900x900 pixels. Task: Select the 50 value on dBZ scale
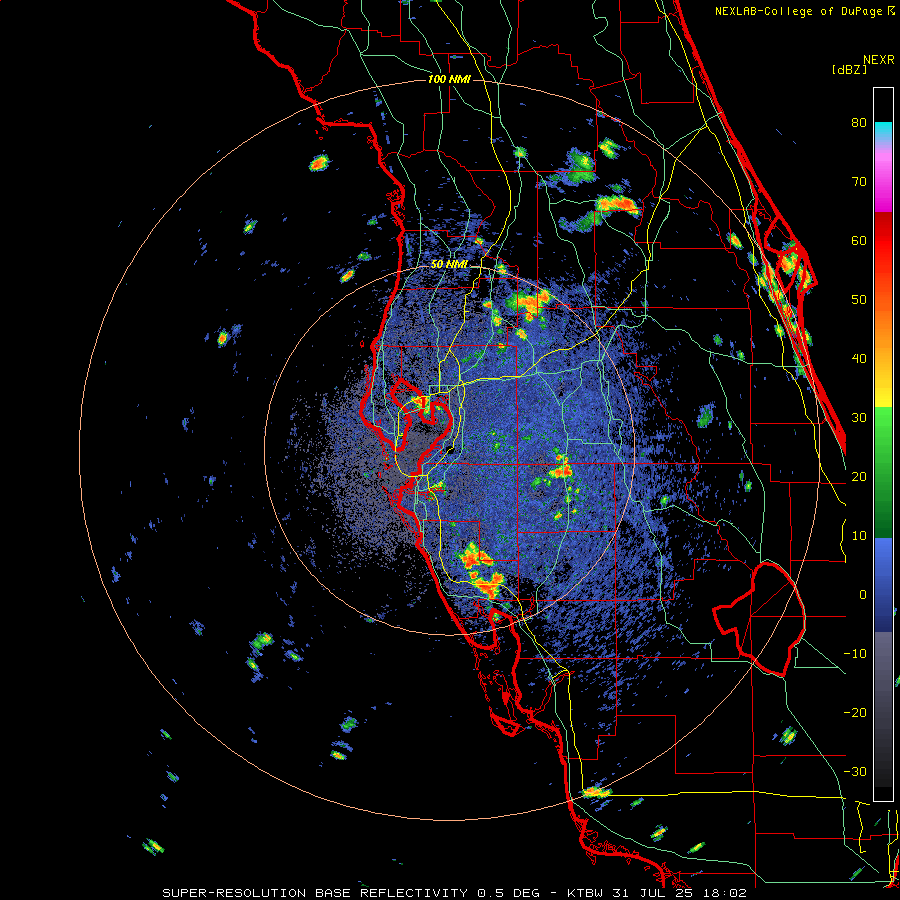859,300
